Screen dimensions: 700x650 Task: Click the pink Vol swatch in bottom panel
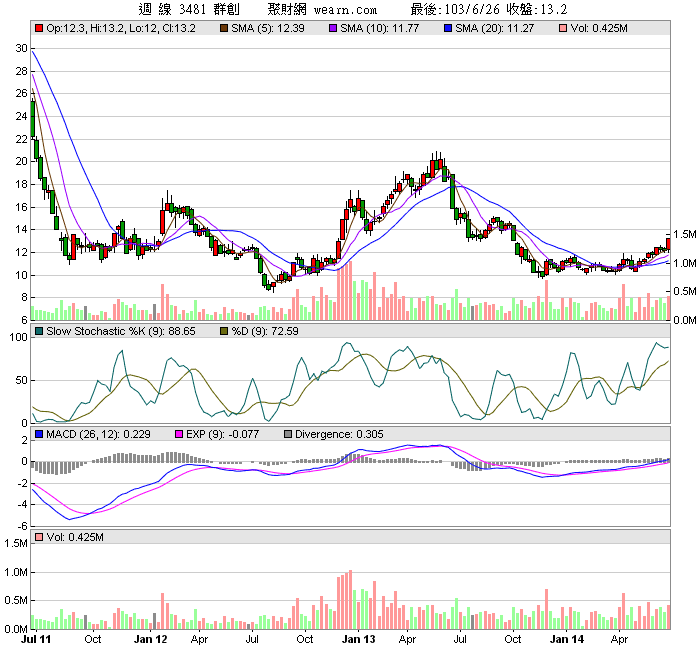(x=39, y=537)
